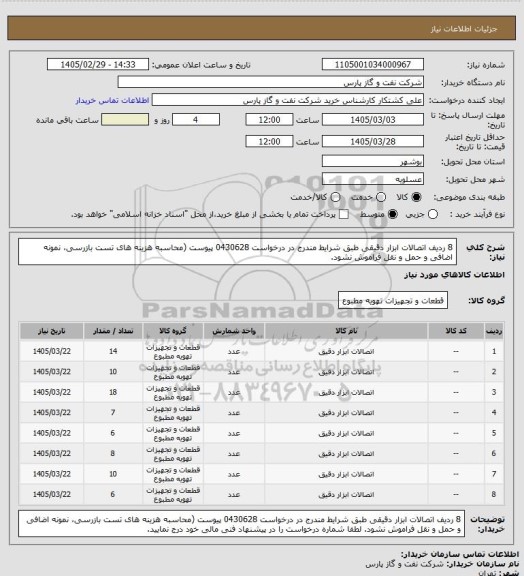Click the requester field علی کشتکار
This screenshot has width=524, height=576.
(288, 100)
